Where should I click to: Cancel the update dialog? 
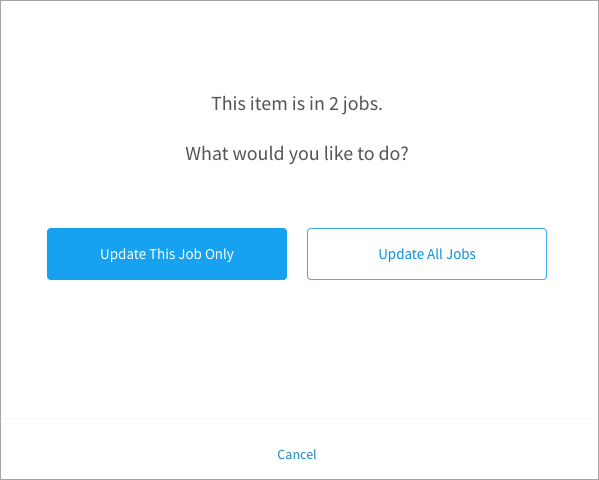point(297,454)
